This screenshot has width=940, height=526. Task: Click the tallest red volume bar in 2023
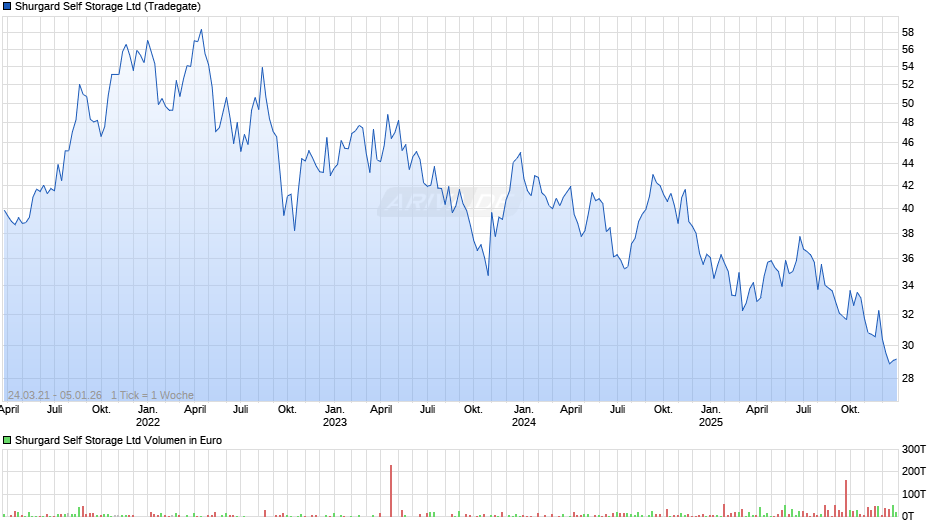tap(391, 491)
